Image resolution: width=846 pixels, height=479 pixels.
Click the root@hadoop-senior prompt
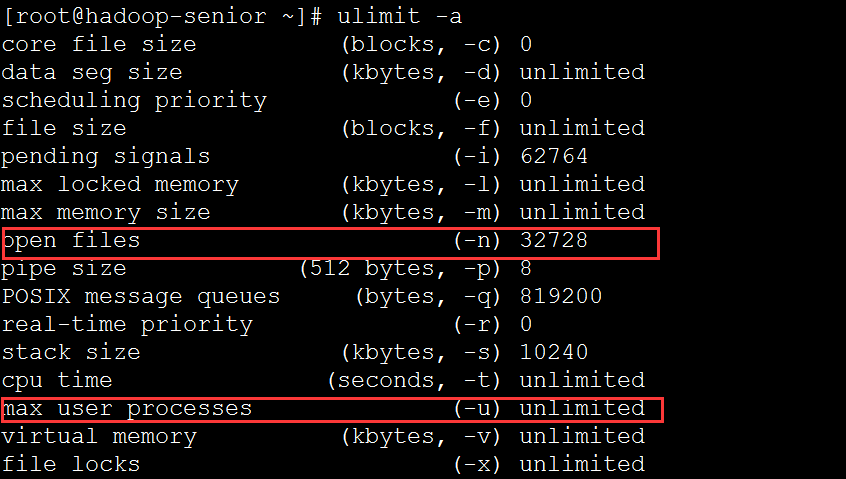pyautogui.click(x=162, y=16)
